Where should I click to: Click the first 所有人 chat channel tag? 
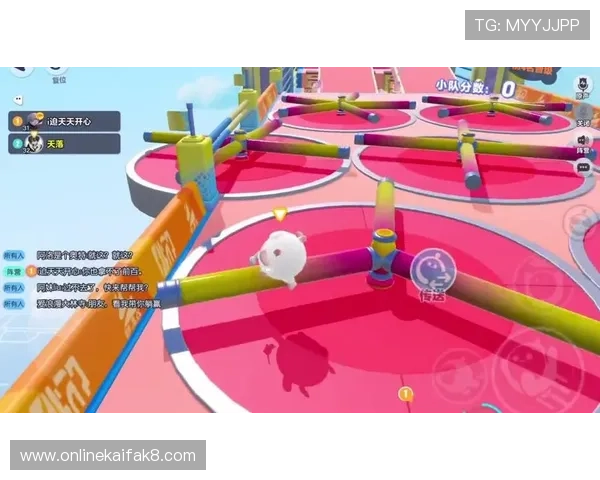pos(14,256)
